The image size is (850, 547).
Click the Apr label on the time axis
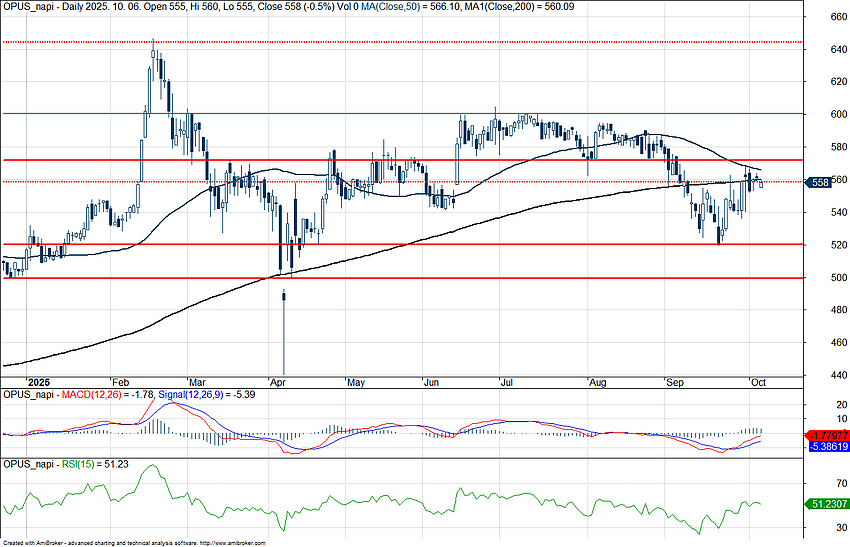[x=277, y=383]
